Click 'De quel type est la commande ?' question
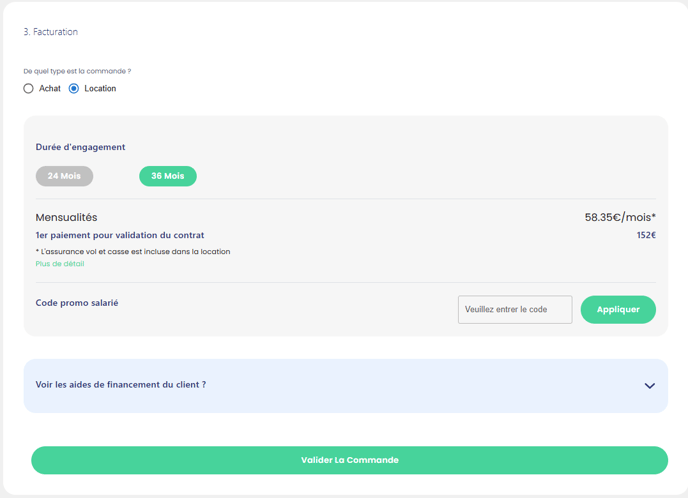688x498 pixels. point(77,71)
